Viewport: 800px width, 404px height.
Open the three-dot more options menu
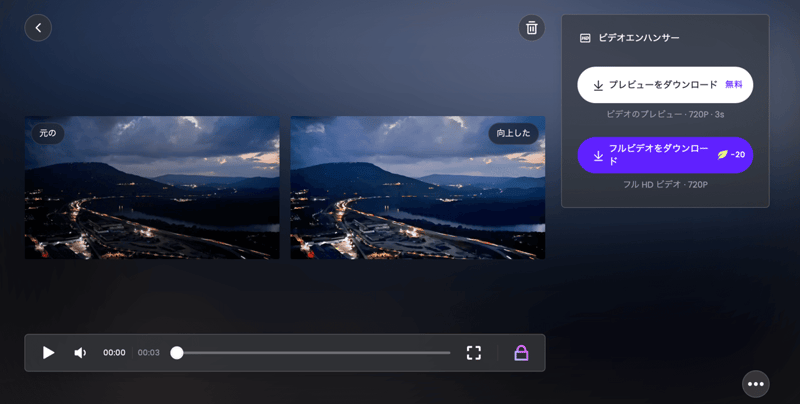(755, 384)
